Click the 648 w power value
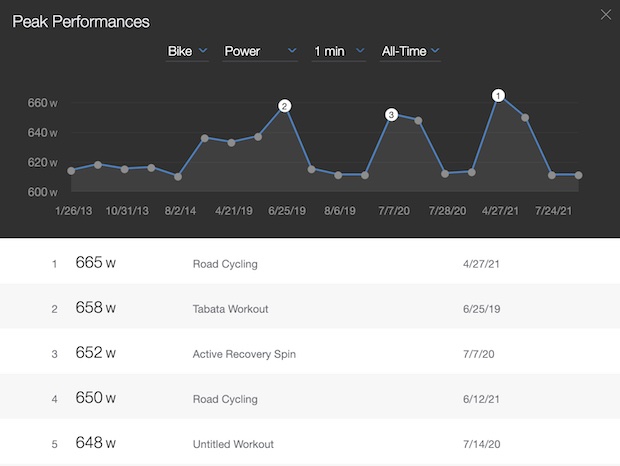The width and height of the screenshot is (620, 466). click(96, 444)
